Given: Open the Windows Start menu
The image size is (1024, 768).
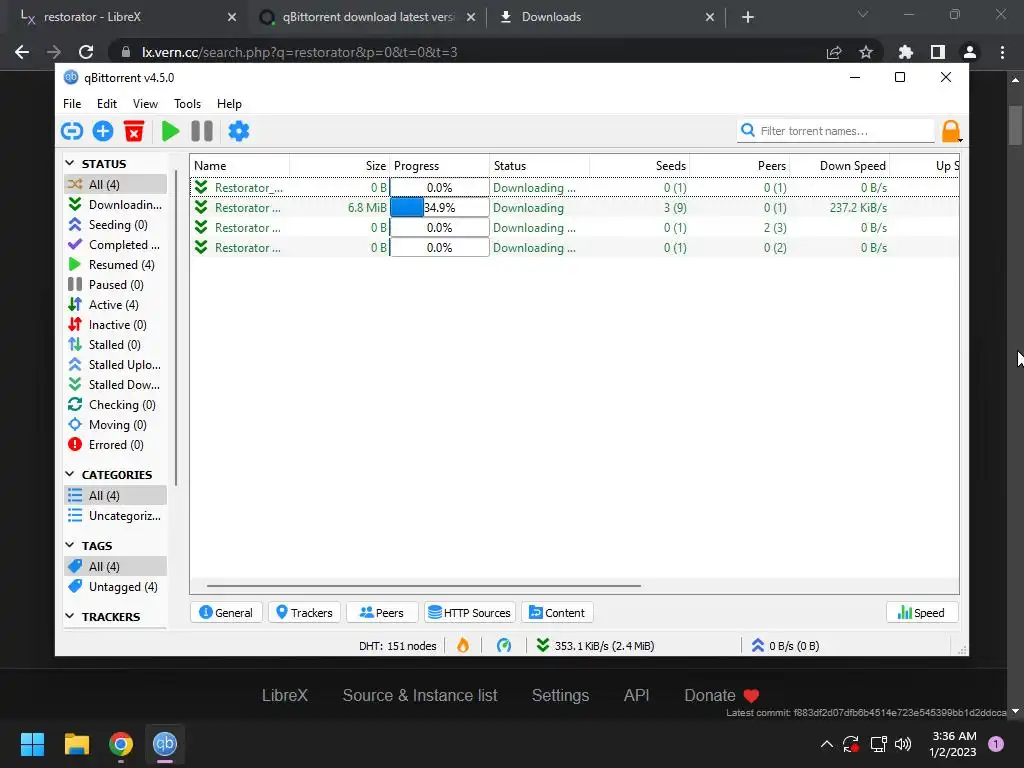Looking at the screenshot, I should click(x=32, y=744).
